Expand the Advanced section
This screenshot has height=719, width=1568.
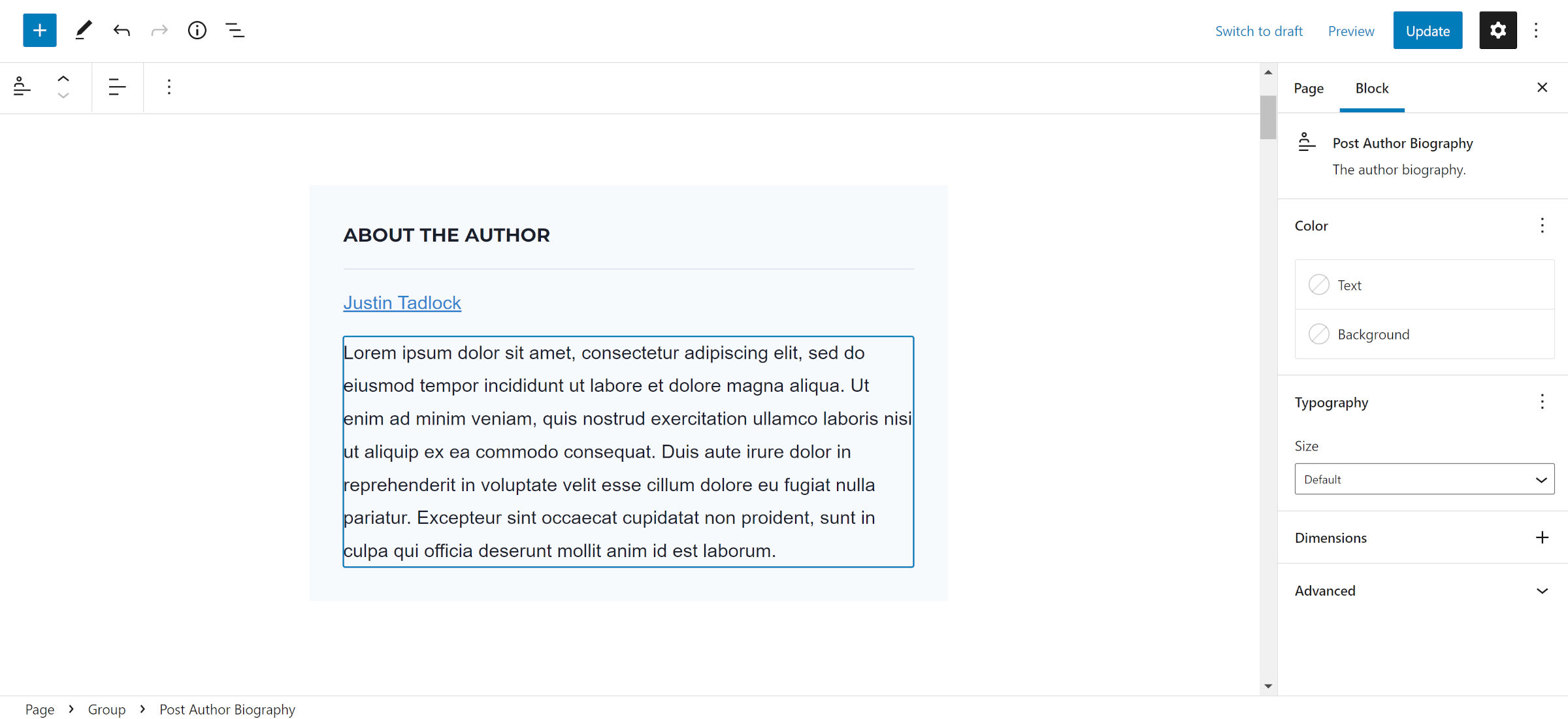[1423, 591]
